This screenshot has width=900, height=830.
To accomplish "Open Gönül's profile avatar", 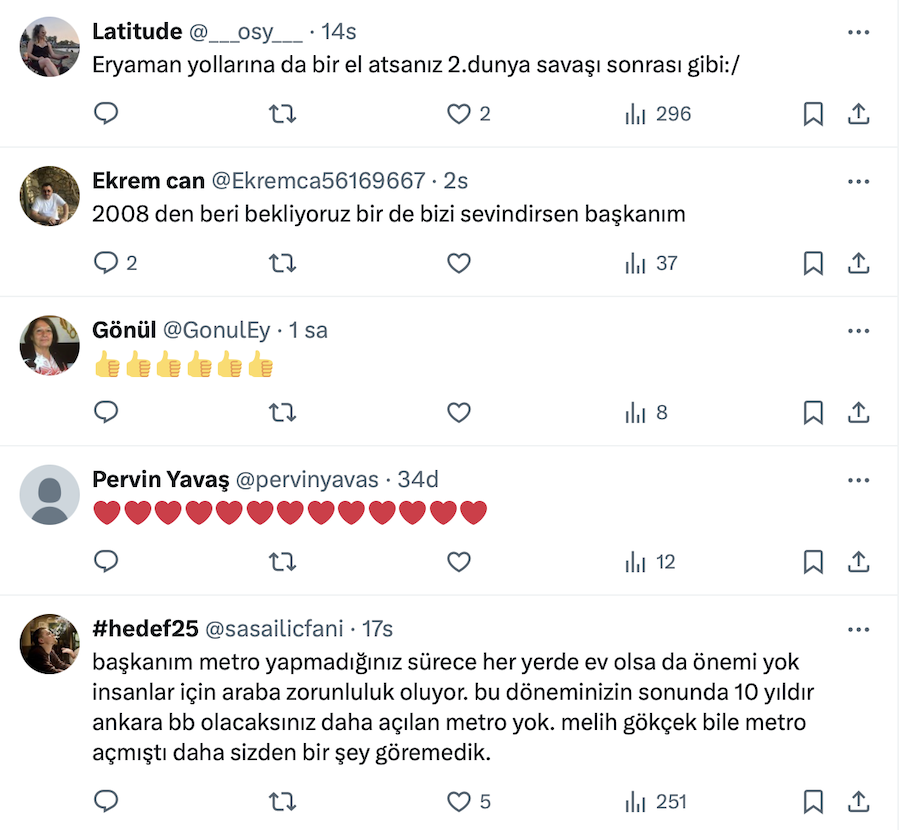I will 50,345.
